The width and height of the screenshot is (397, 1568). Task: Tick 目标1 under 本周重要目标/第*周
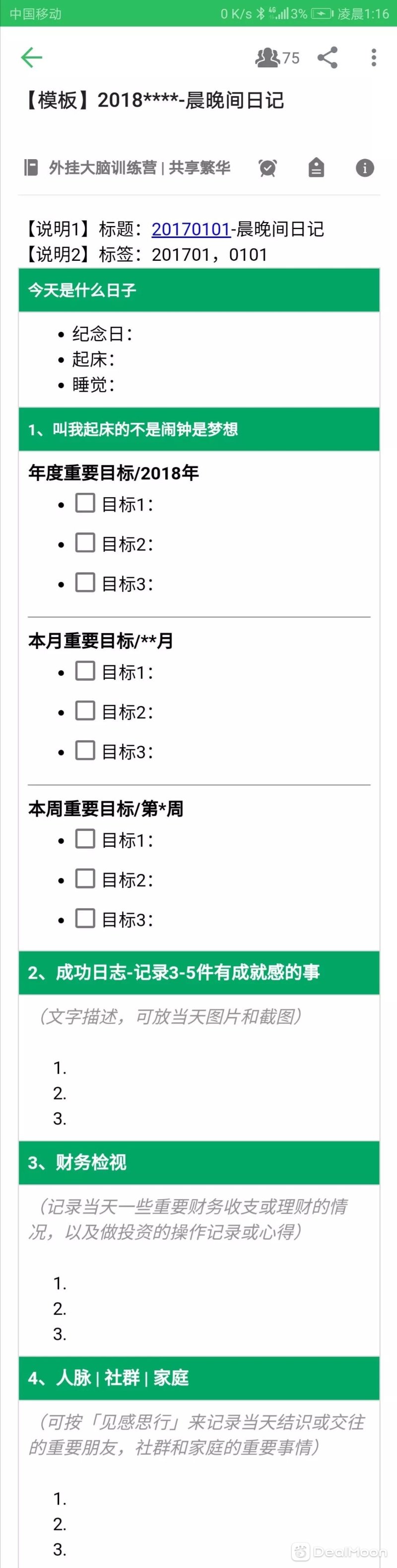pyautogui.click(x=85, y=839)
